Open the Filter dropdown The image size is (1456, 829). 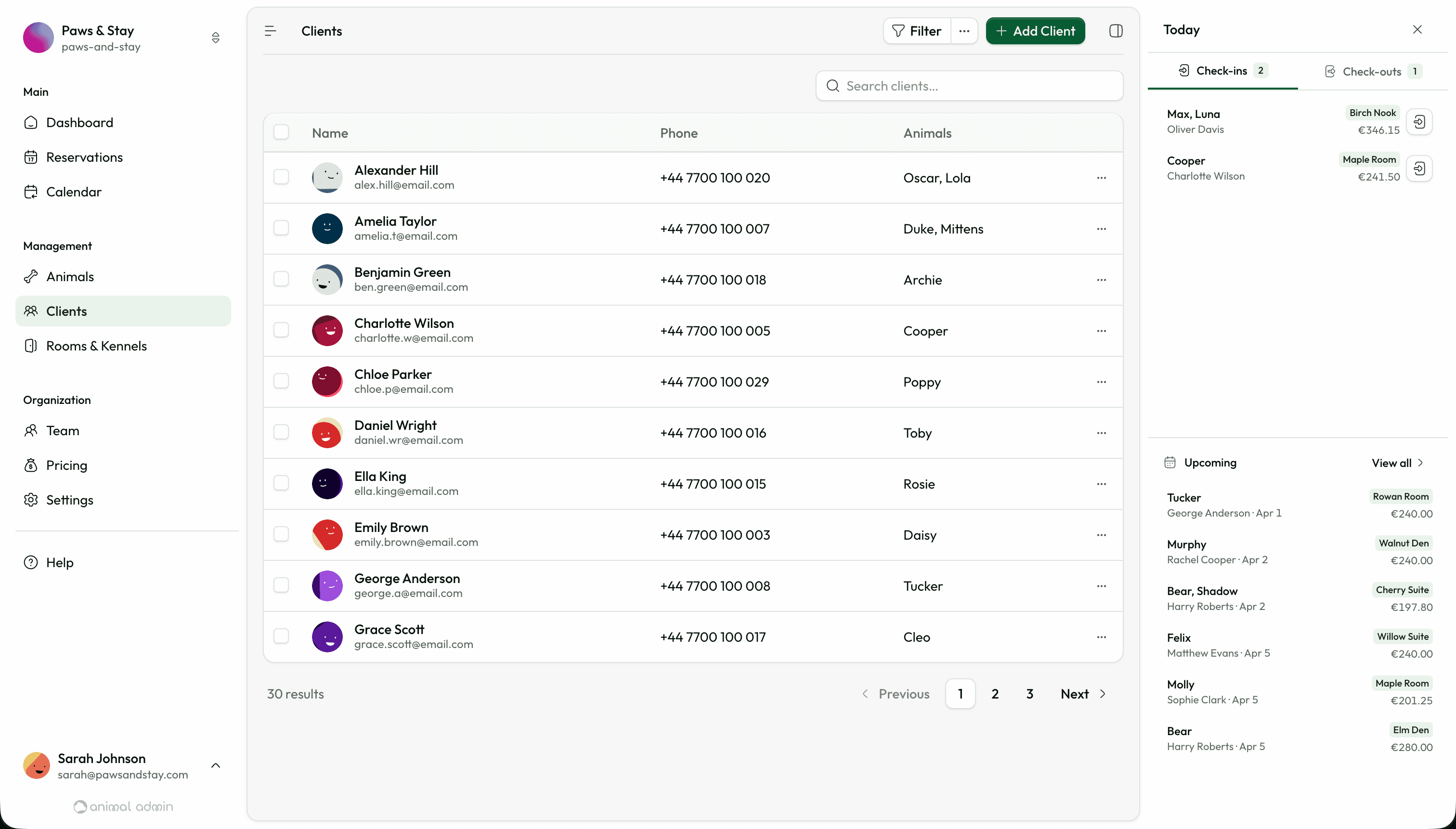917,31
